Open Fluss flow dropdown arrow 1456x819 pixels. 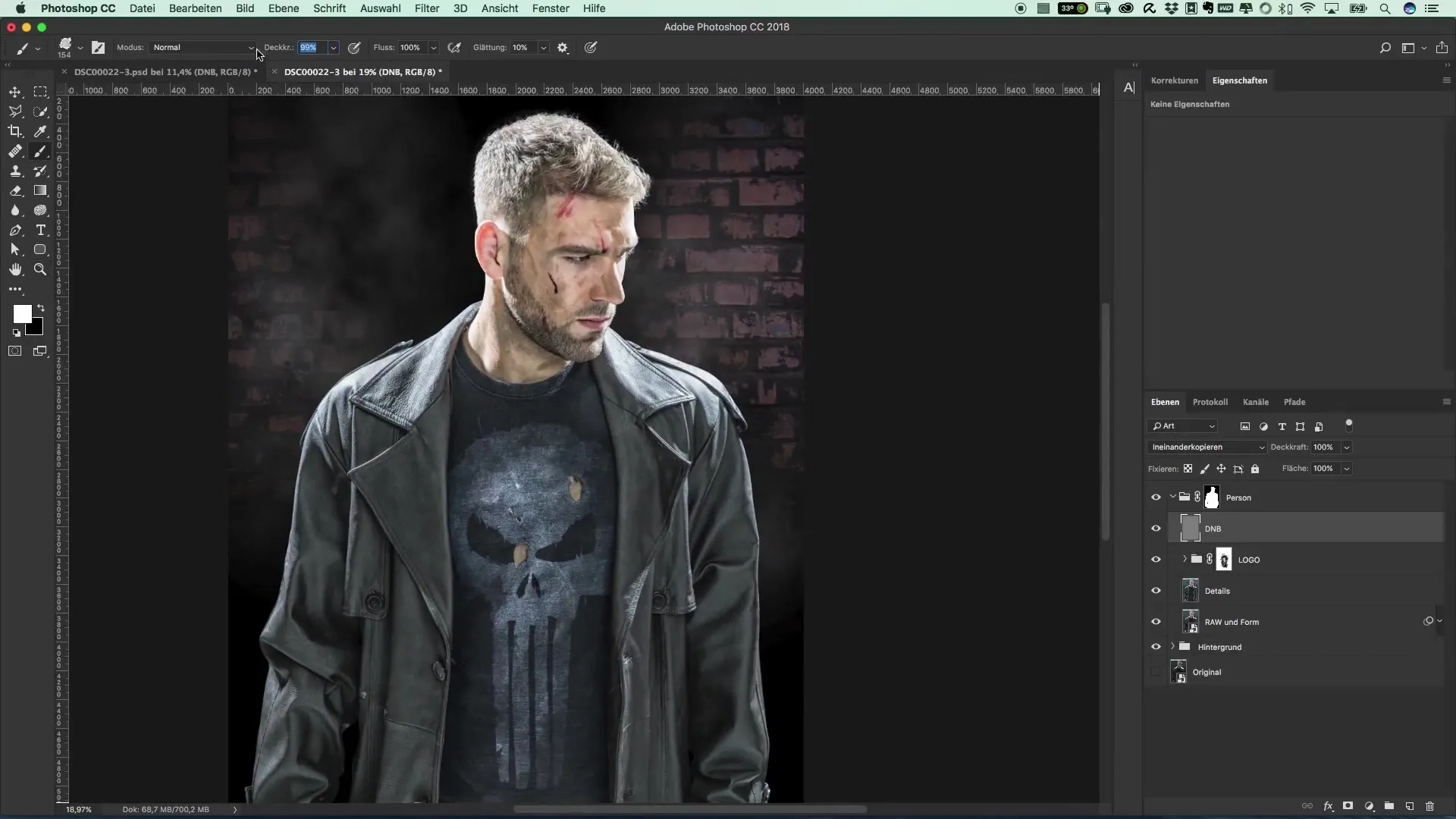434,47
